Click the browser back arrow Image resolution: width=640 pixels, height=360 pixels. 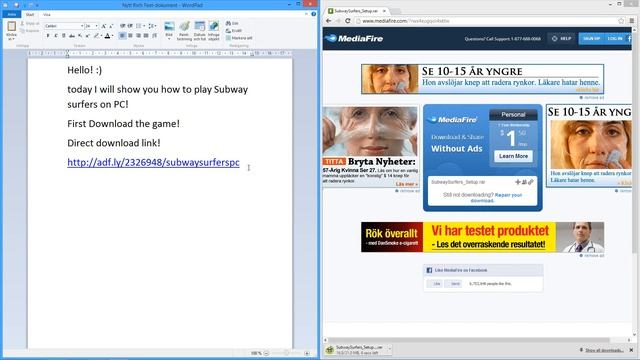tap(329, 21)
